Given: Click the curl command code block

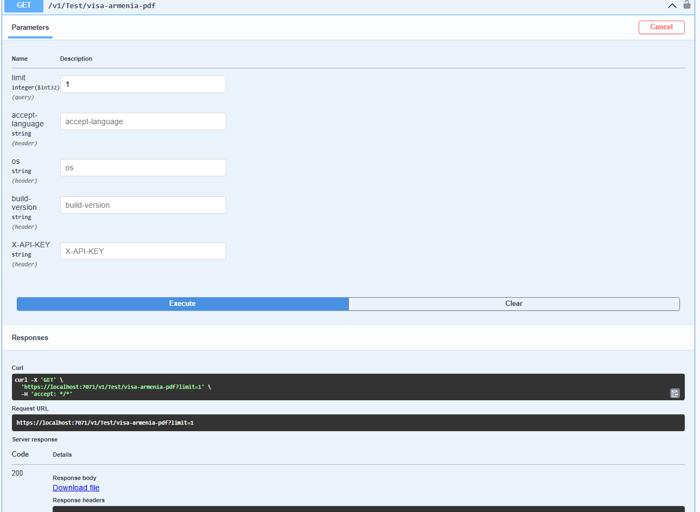Looking at the screenshot, I should click(340, 387).
